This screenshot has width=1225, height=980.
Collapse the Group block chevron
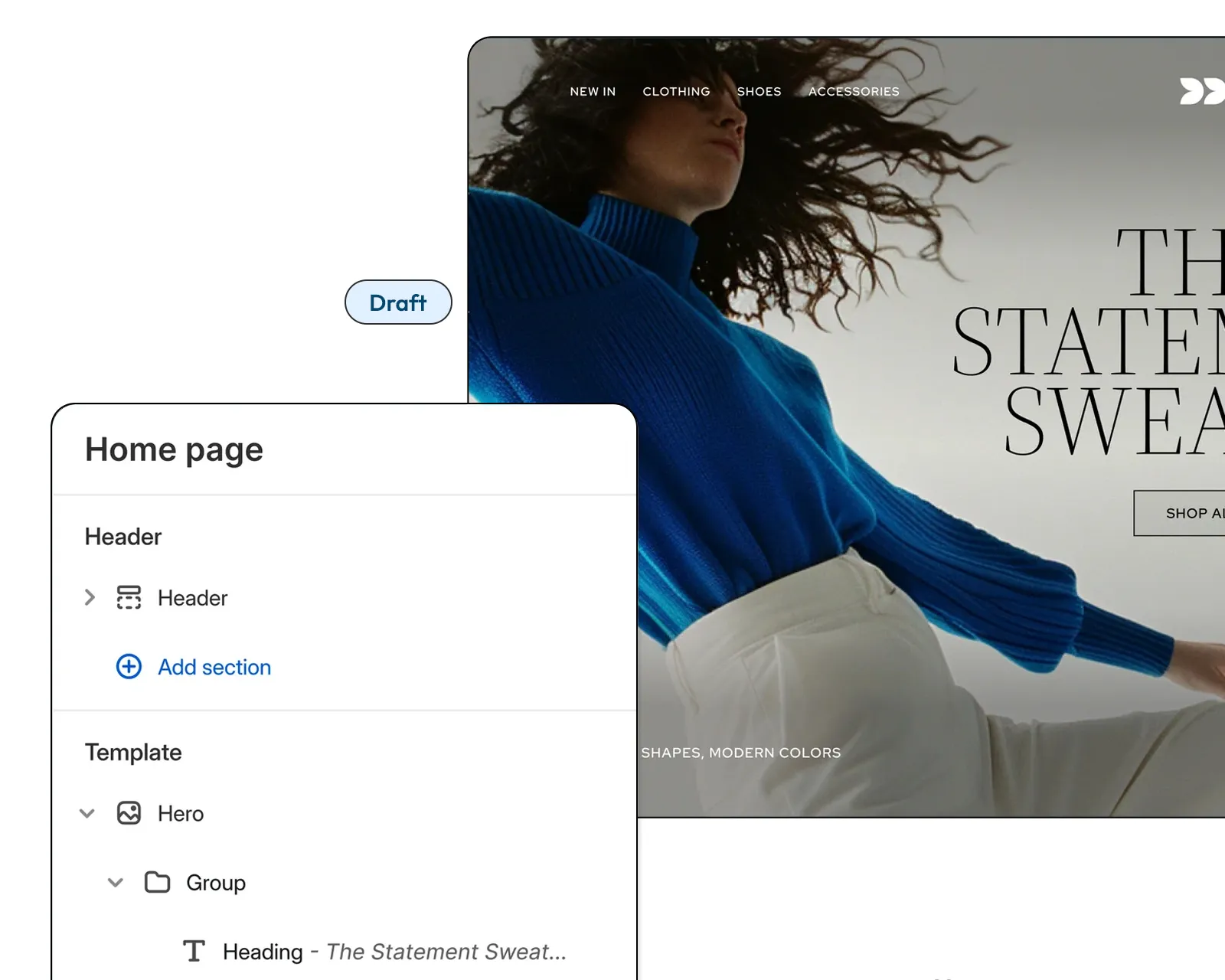[x=116, y=882]
